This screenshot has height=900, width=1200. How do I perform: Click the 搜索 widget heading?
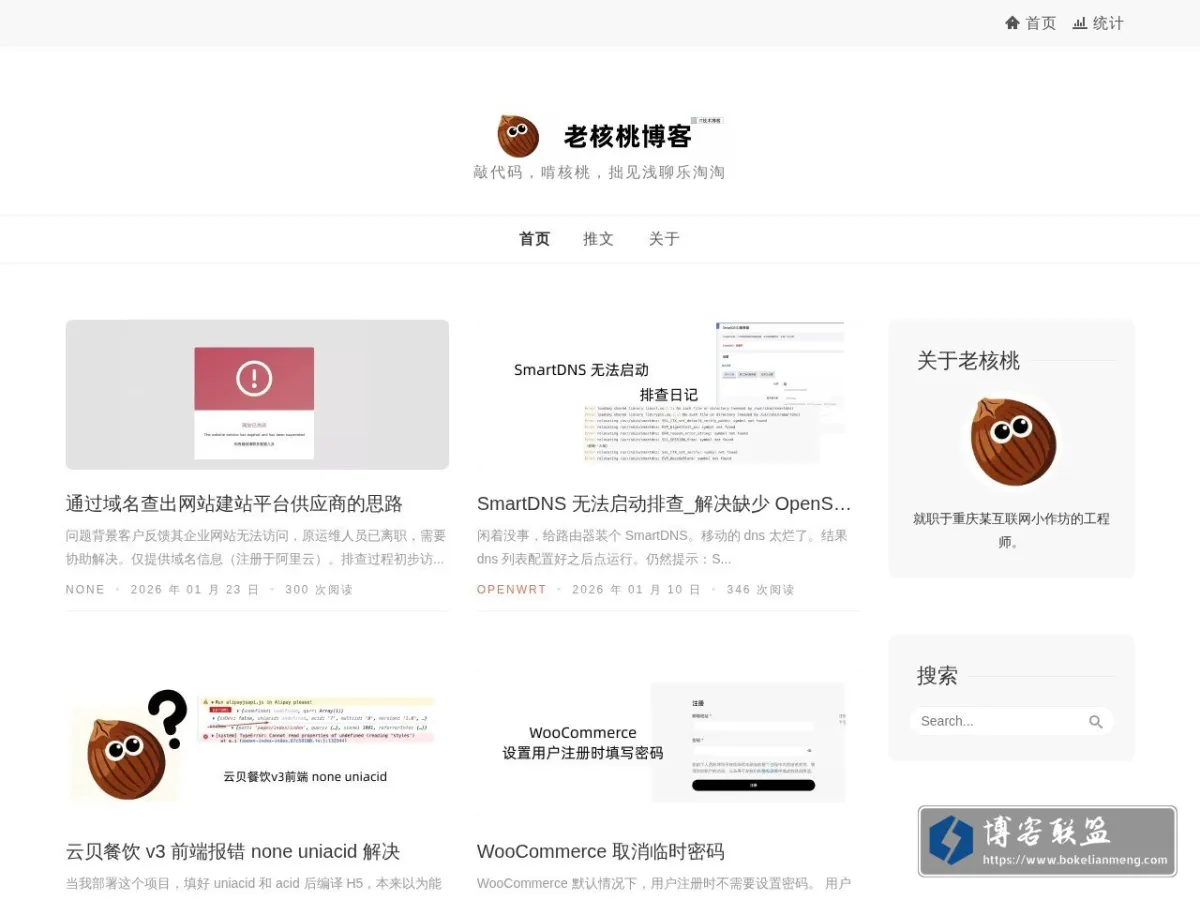pos(937,676)
